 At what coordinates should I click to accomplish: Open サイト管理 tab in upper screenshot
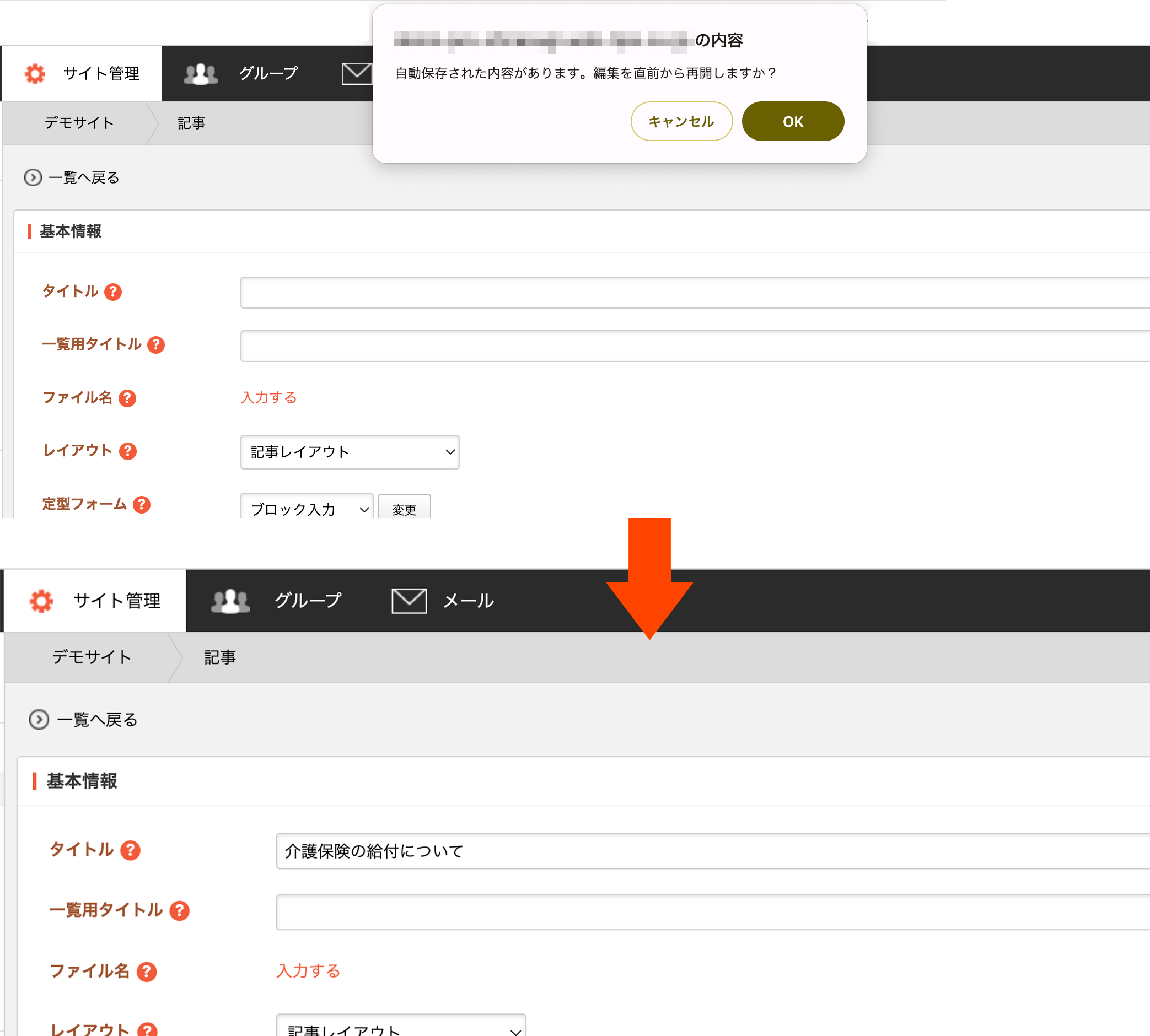(x=82, y=73)
